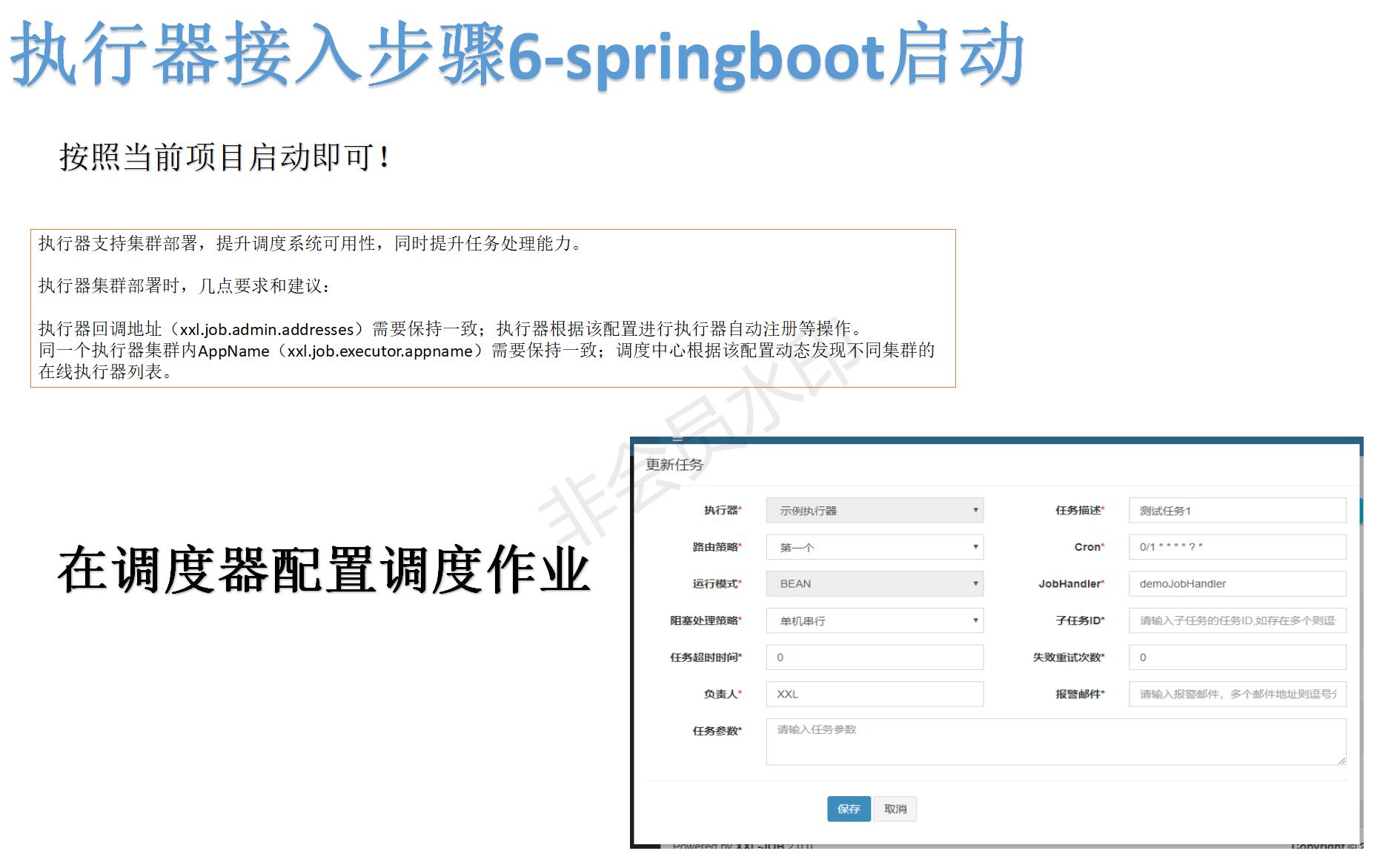Expand the 路由策略 dropdown showing 第一个

click(x=875, y=547)
